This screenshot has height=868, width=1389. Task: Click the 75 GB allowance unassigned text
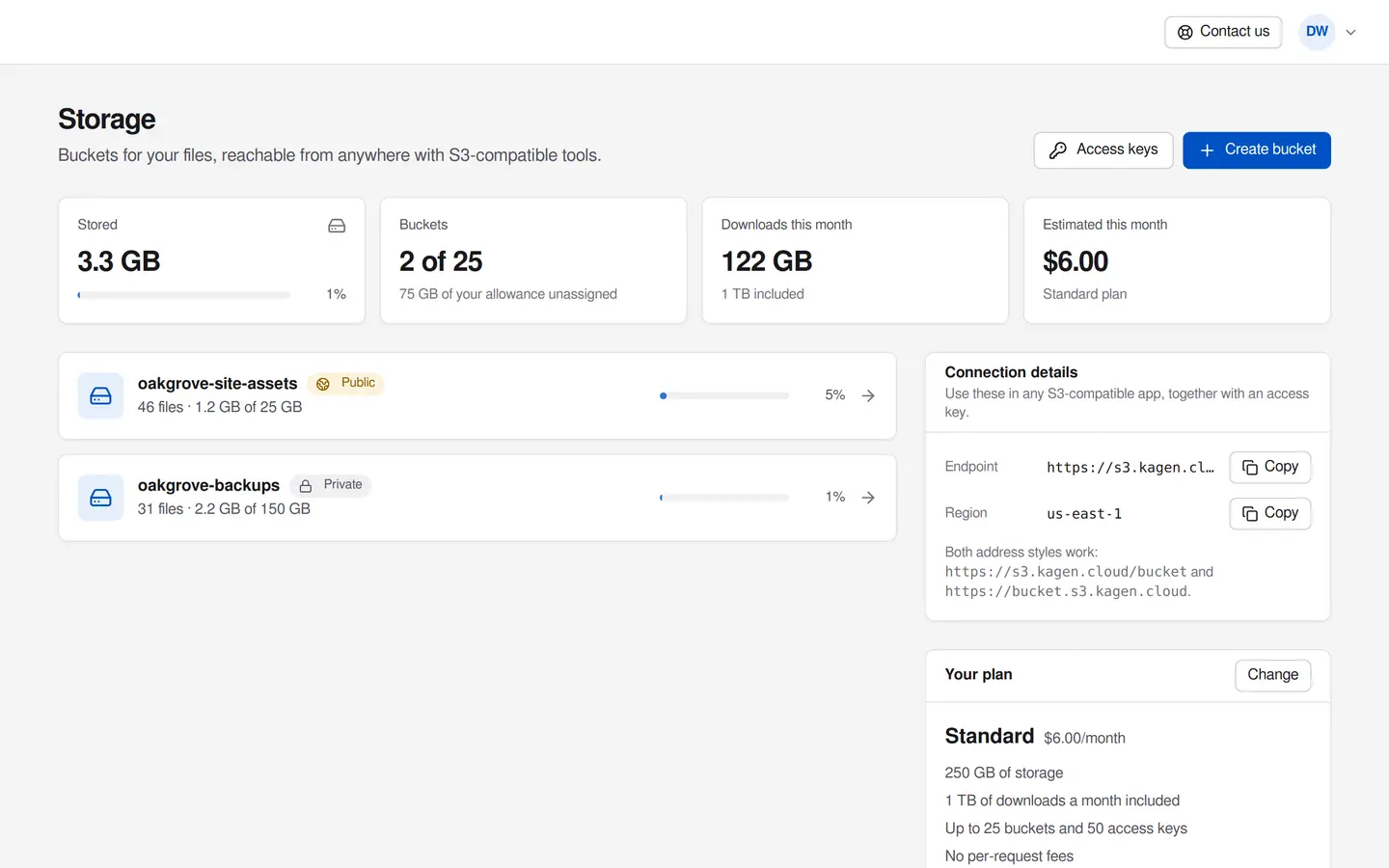click(508, 294)
